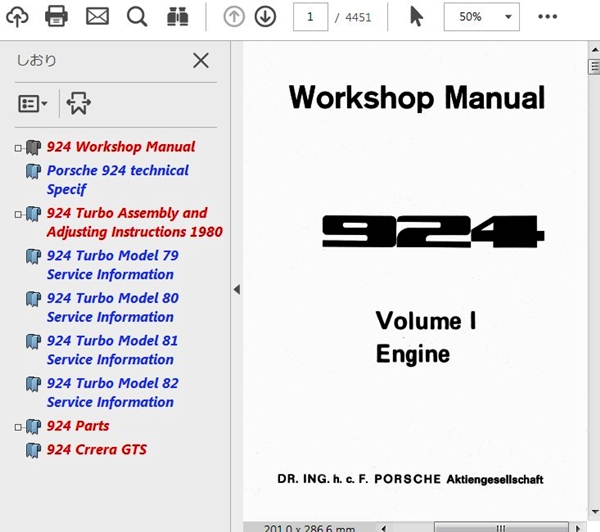600x532 pixels.
Task: Open Porsche 924 technical Specif bookmark
Action: click(117, 180)
